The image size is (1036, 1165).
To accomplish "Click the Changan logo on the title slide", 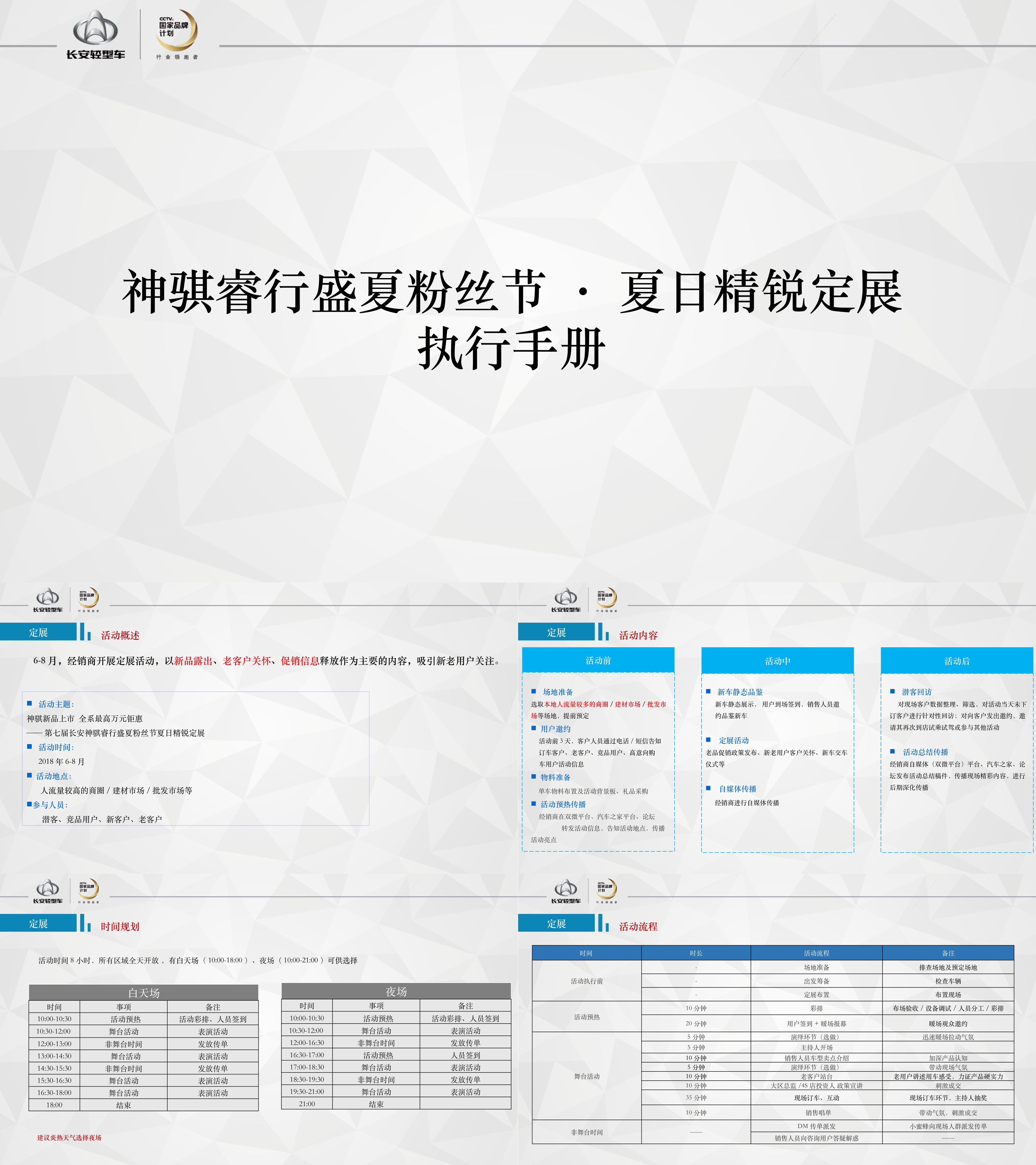I will pos(95,35).
